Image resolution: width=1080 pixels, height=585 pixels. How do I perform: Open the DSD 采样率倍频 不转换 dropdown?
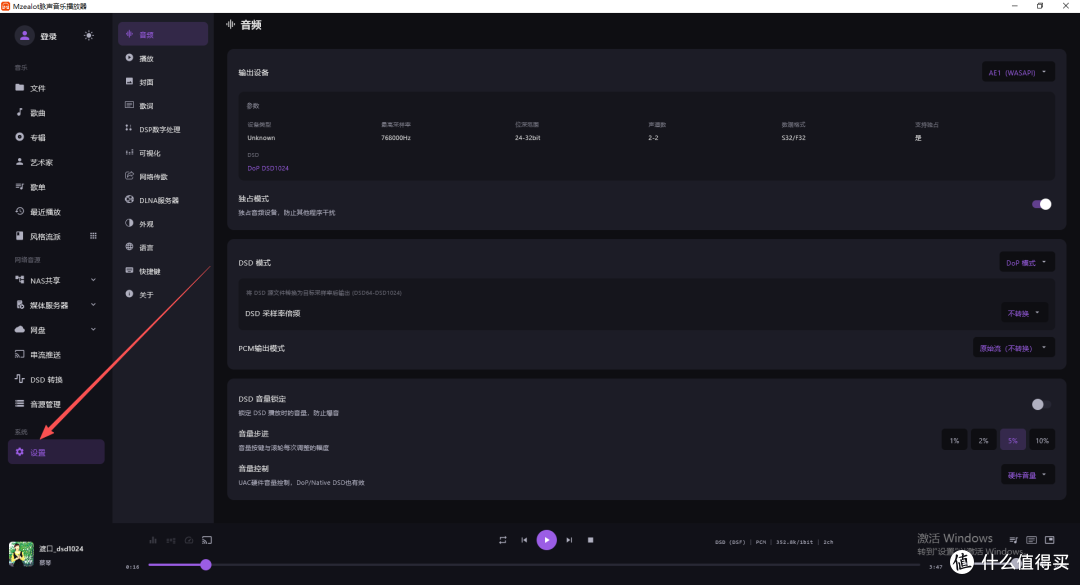1024,313
